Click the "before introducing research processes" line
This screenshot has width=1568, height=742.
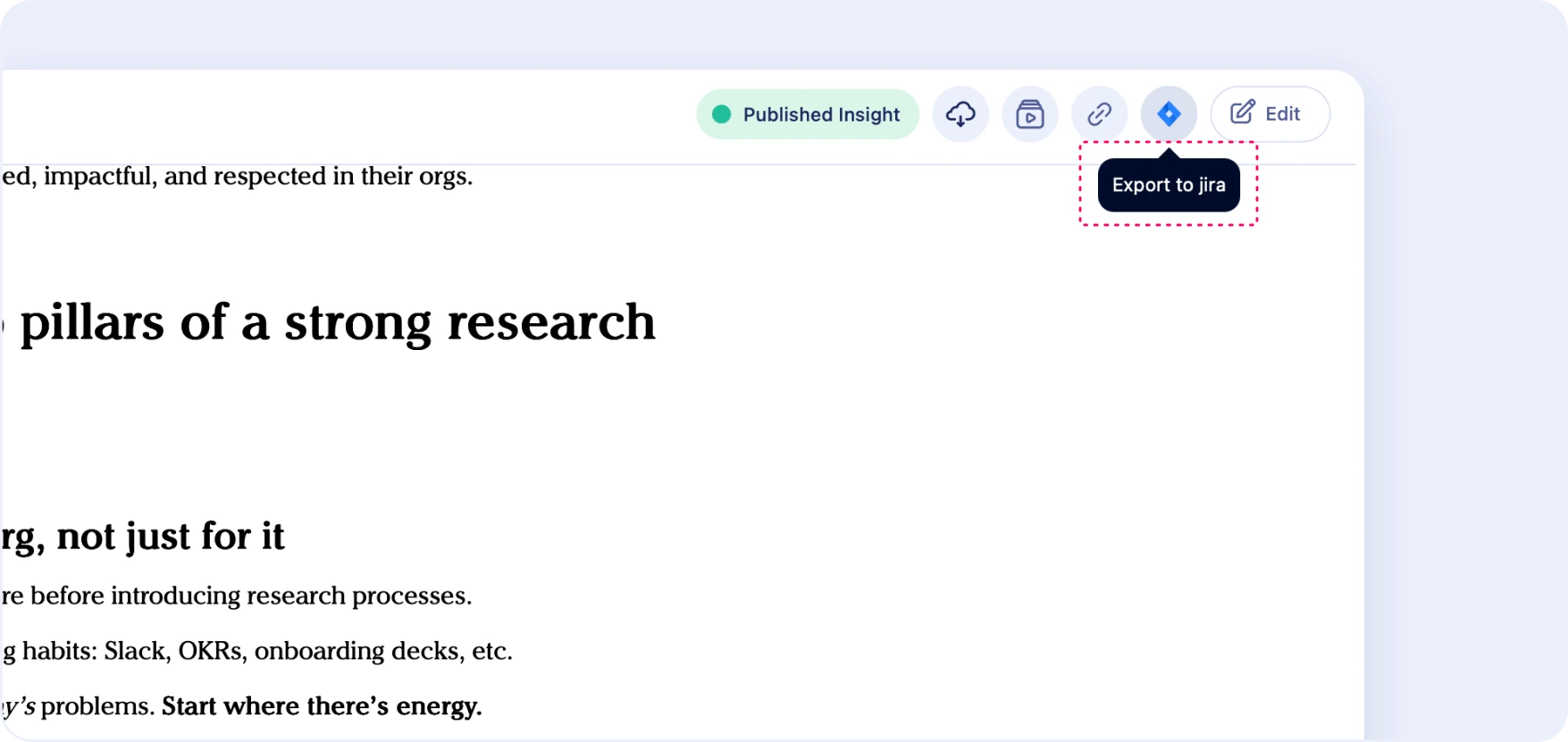click(x=237, y=596)
